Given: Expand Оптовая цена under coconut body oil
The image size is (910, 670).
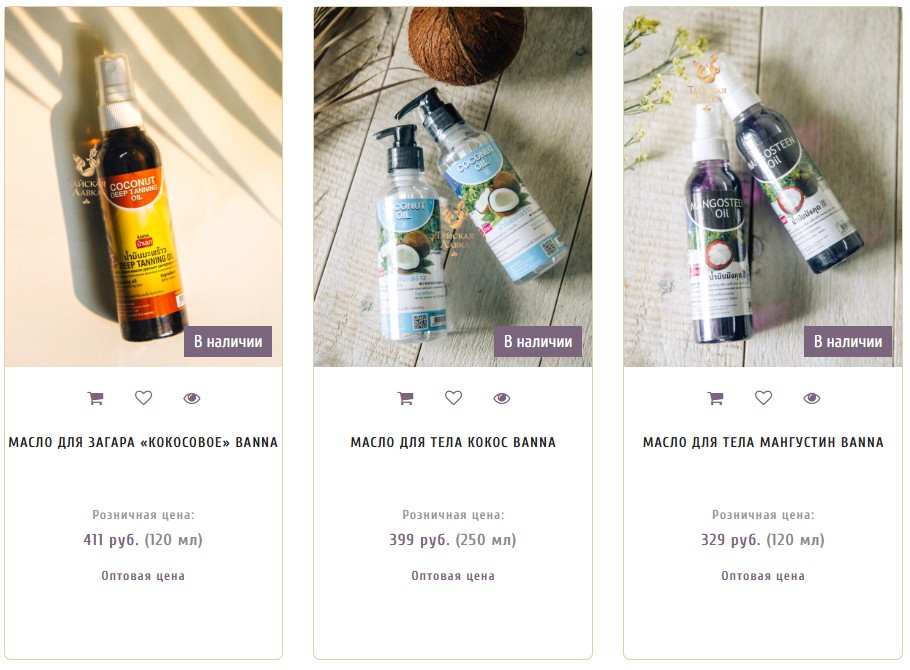Looking at the screenshot, I should pyautogui.click(x=453, y=576).
